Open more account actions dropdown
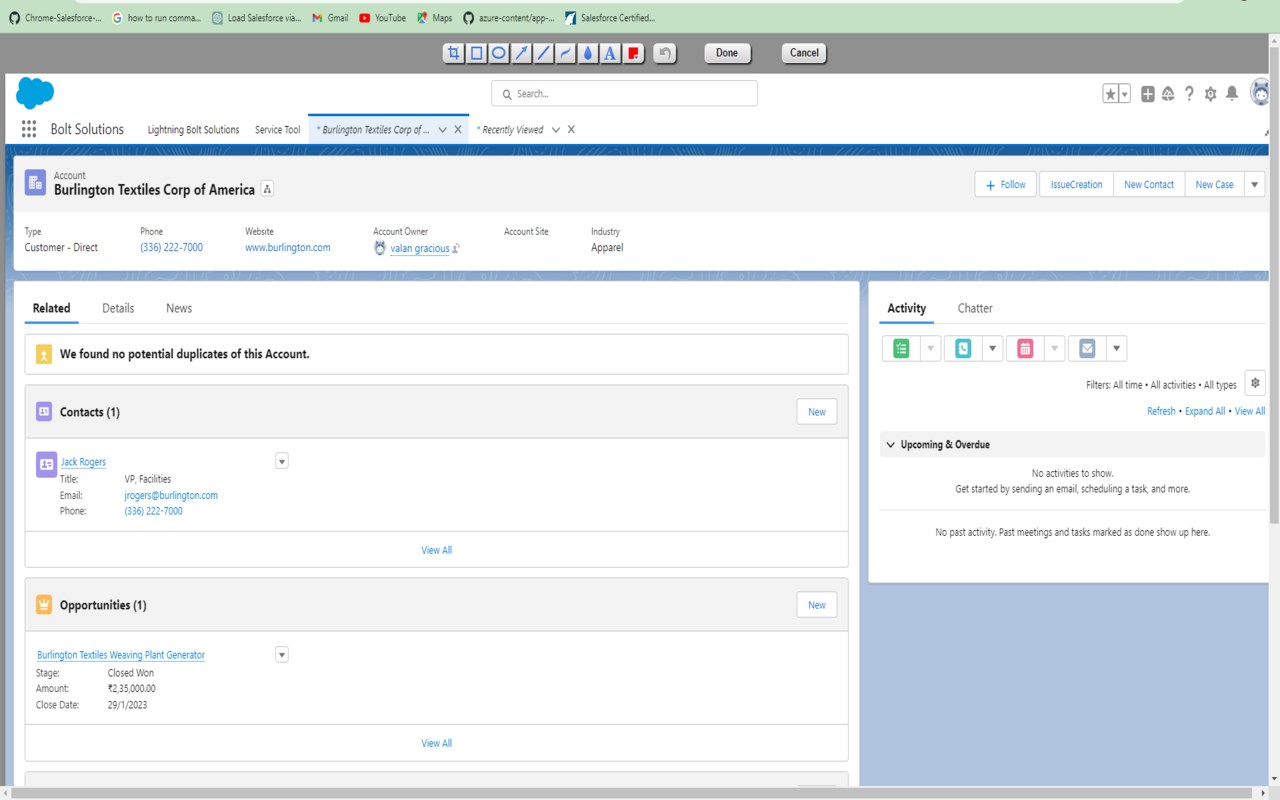This screenshot has width=1280, height=800. pyautogui.click(x=1255, y=184)
